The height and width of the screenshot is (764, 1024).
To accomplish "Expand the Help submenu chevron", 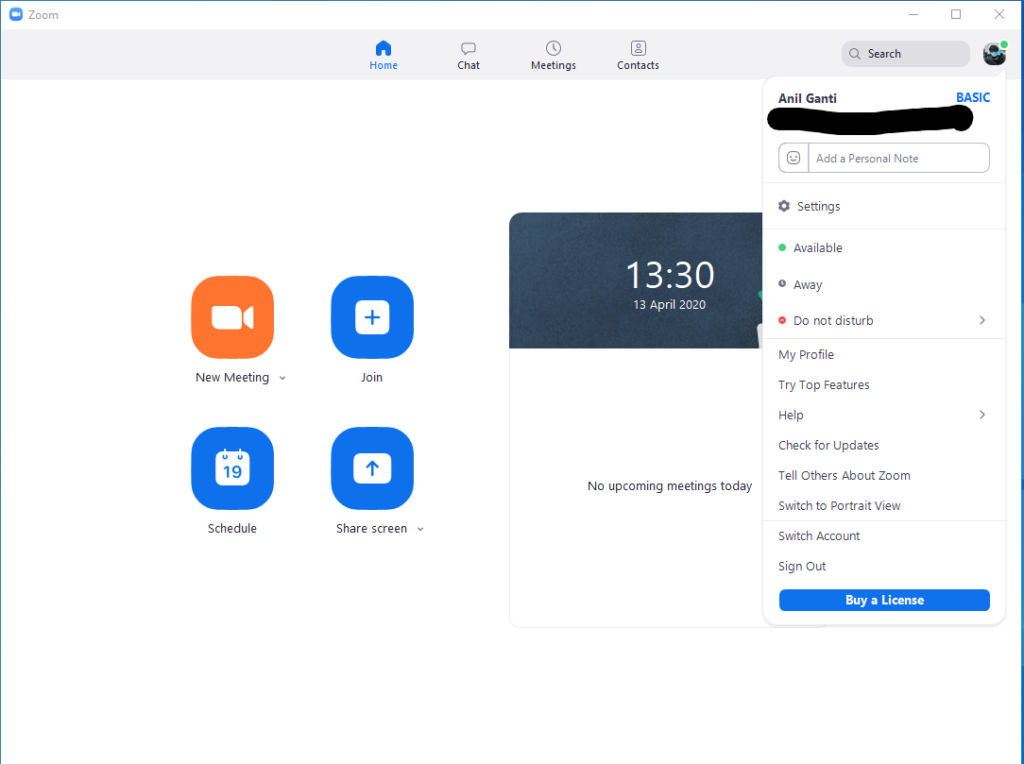I will tap(982, 415).
